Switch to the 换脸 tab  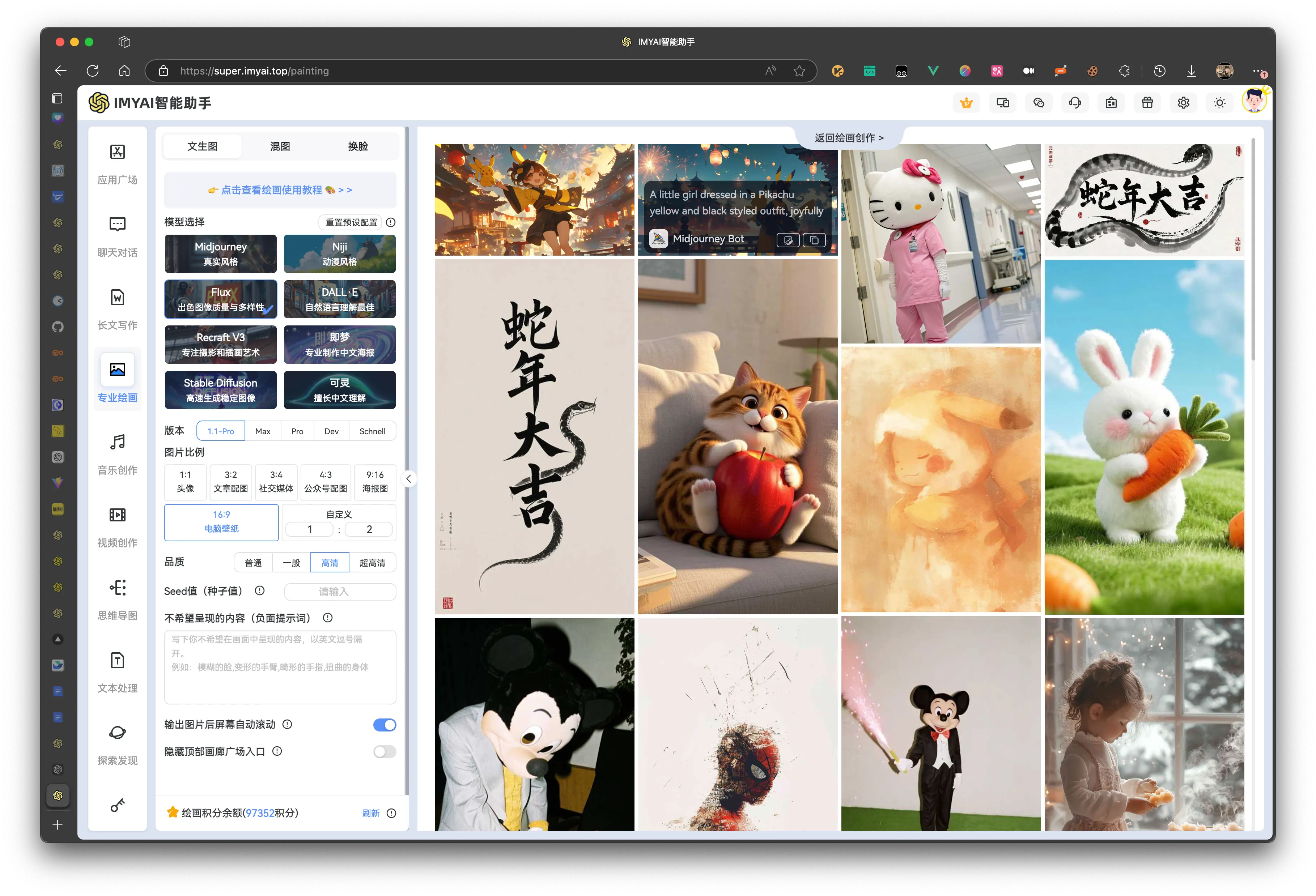[x=358, y=146]
